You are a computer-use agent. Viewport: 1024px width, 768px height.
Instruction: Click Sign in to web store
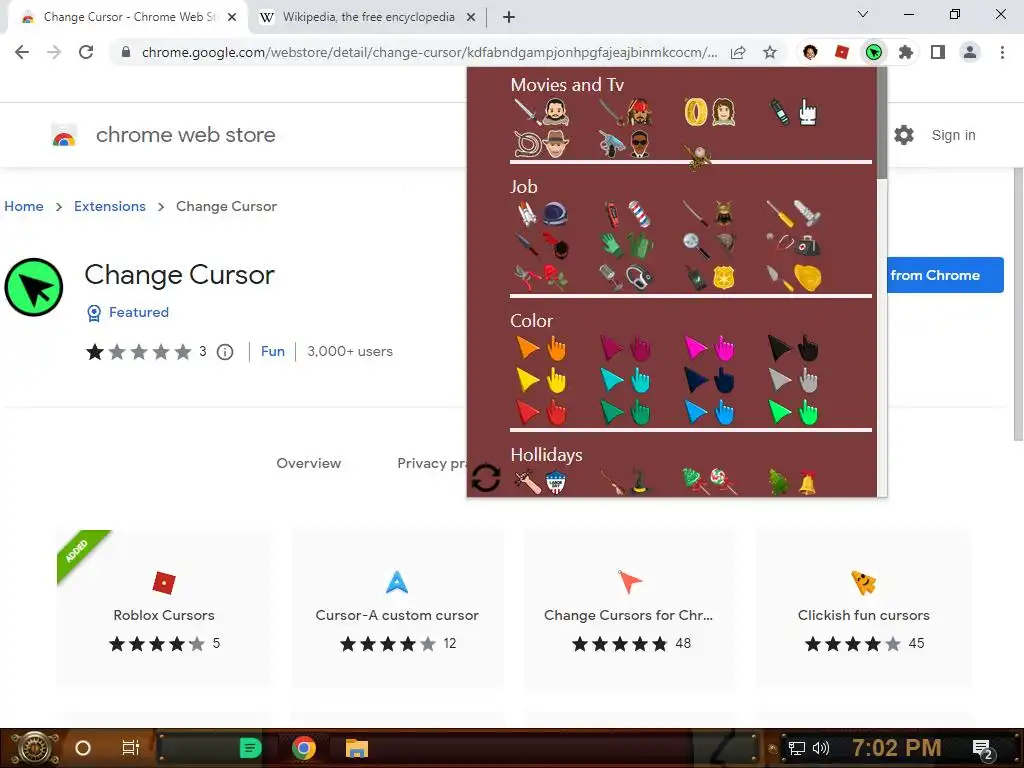(953, 135)
